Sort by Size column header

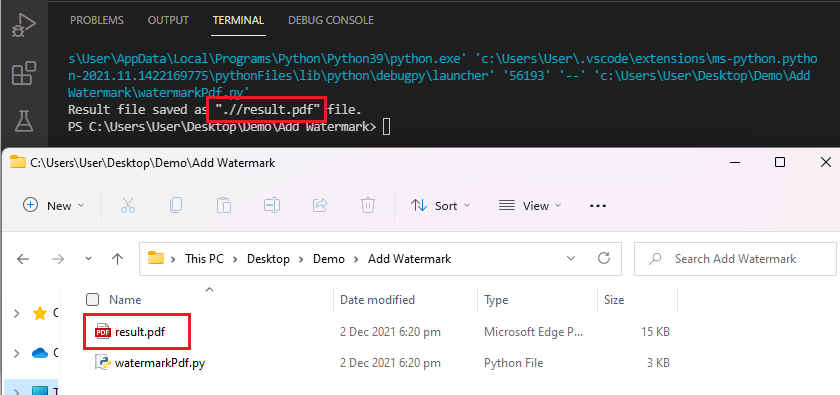[614, 300]
